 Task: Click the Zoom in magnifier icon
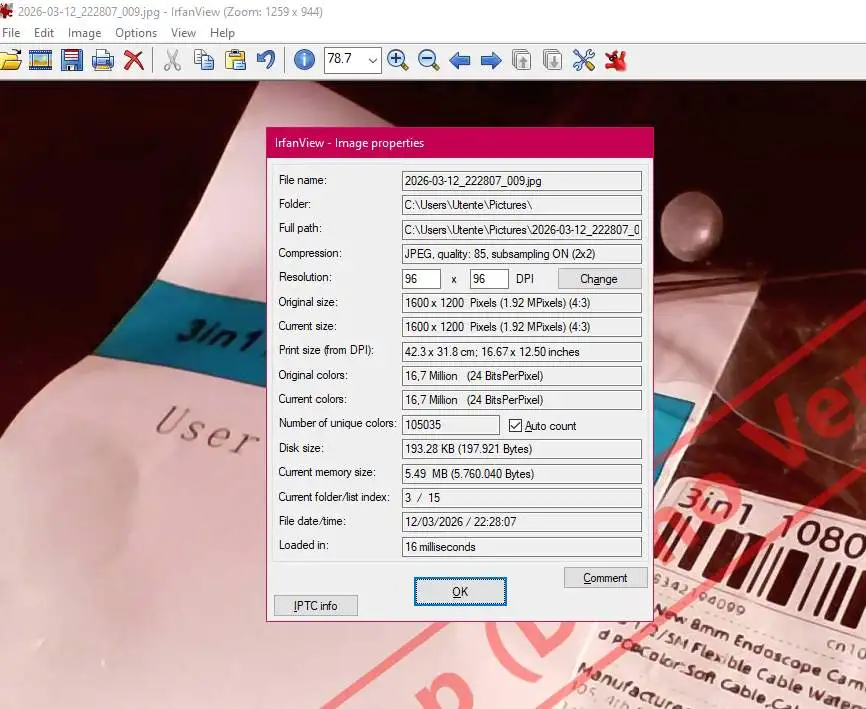point(398,60)
